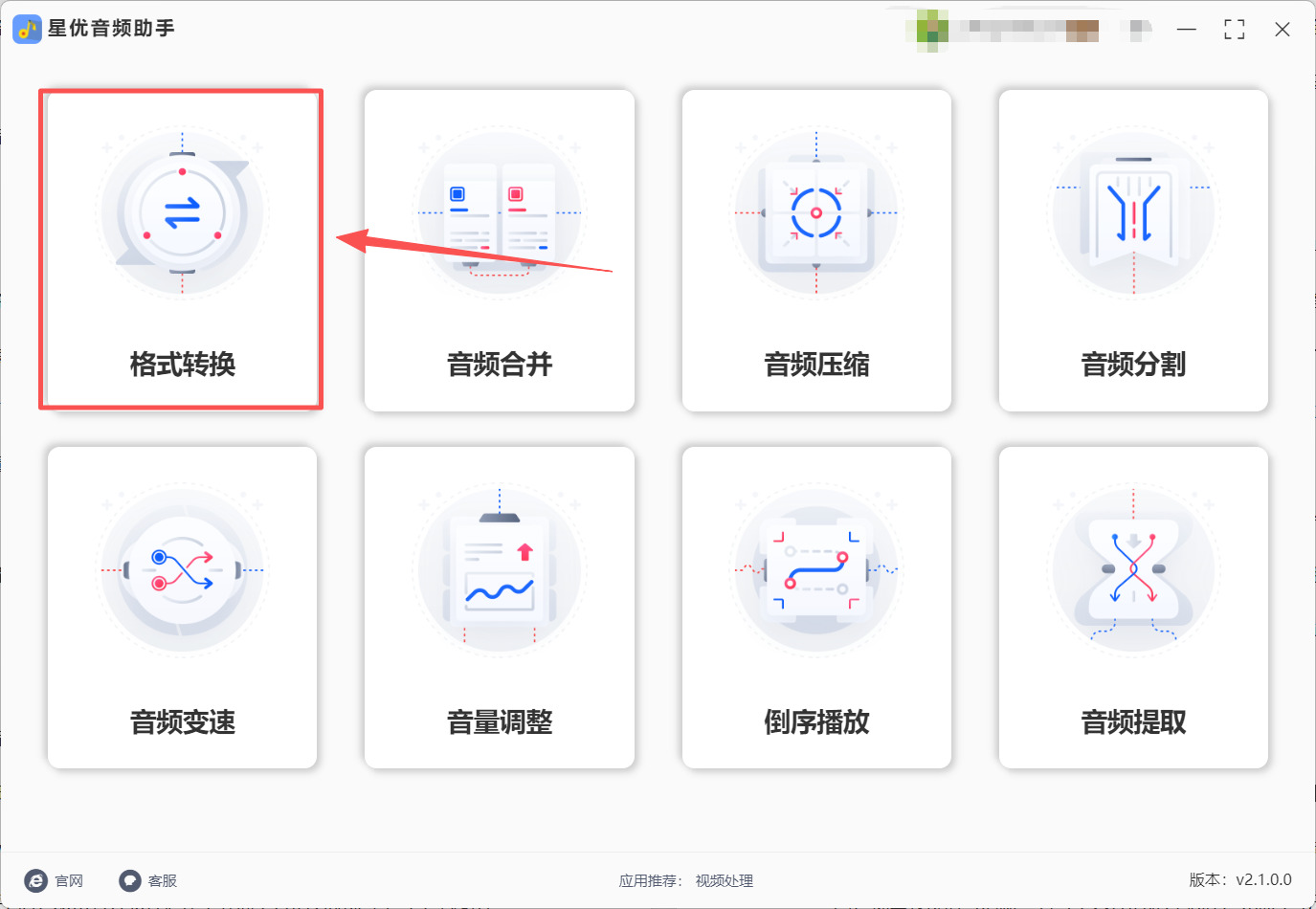1316x909 pixels.
Task: Click the 客服 chat bubble icon
Action: (x=129, y=880)
